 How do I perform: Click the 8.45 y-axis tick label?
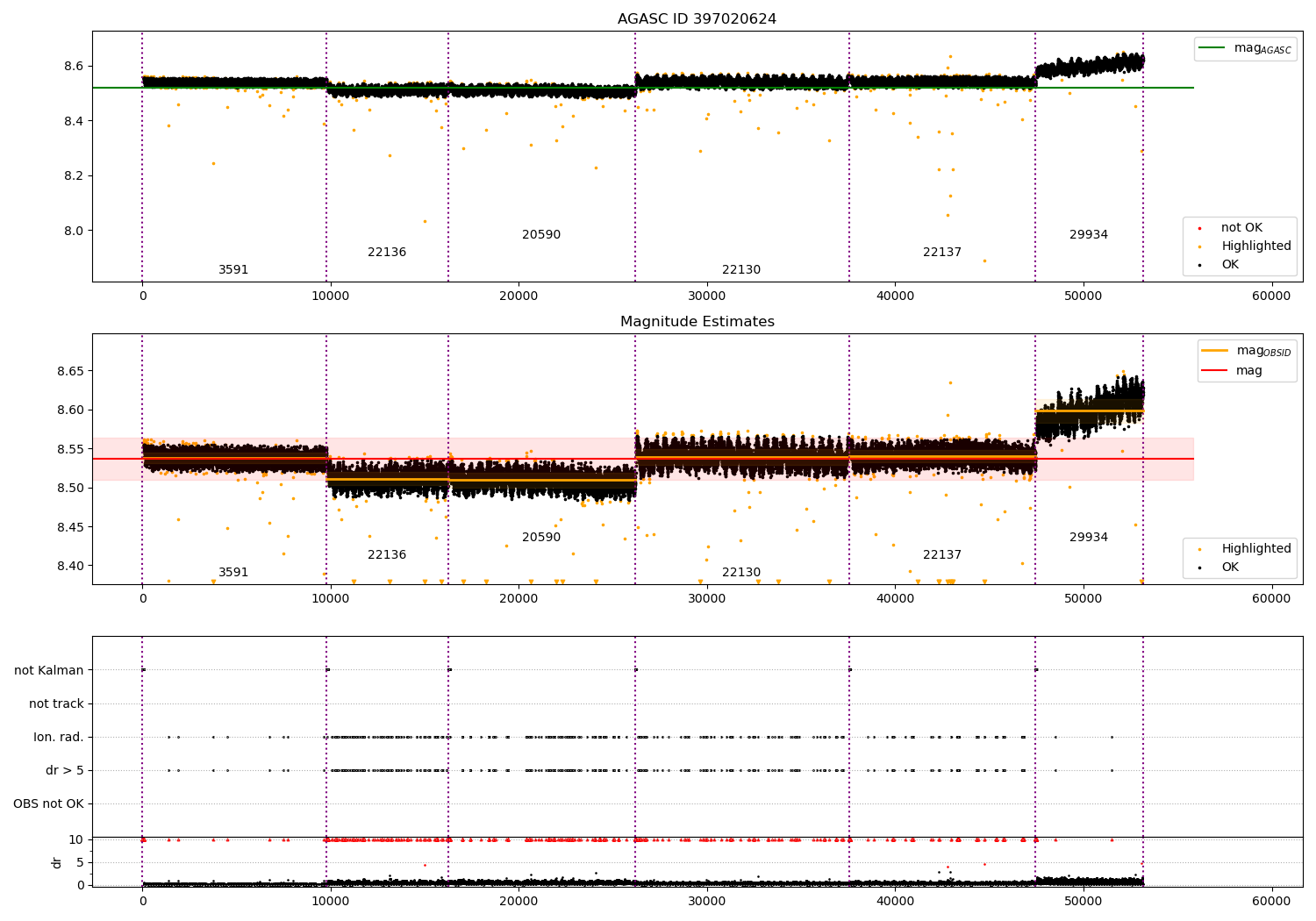coord(69,528)
